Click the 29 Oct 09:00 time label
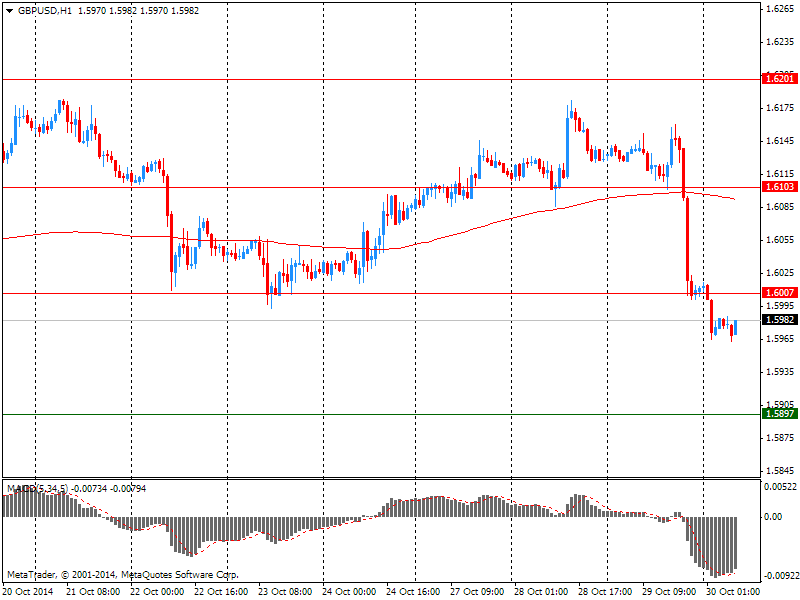The width and height of the screenshot is (800, 600). [669, 591]
